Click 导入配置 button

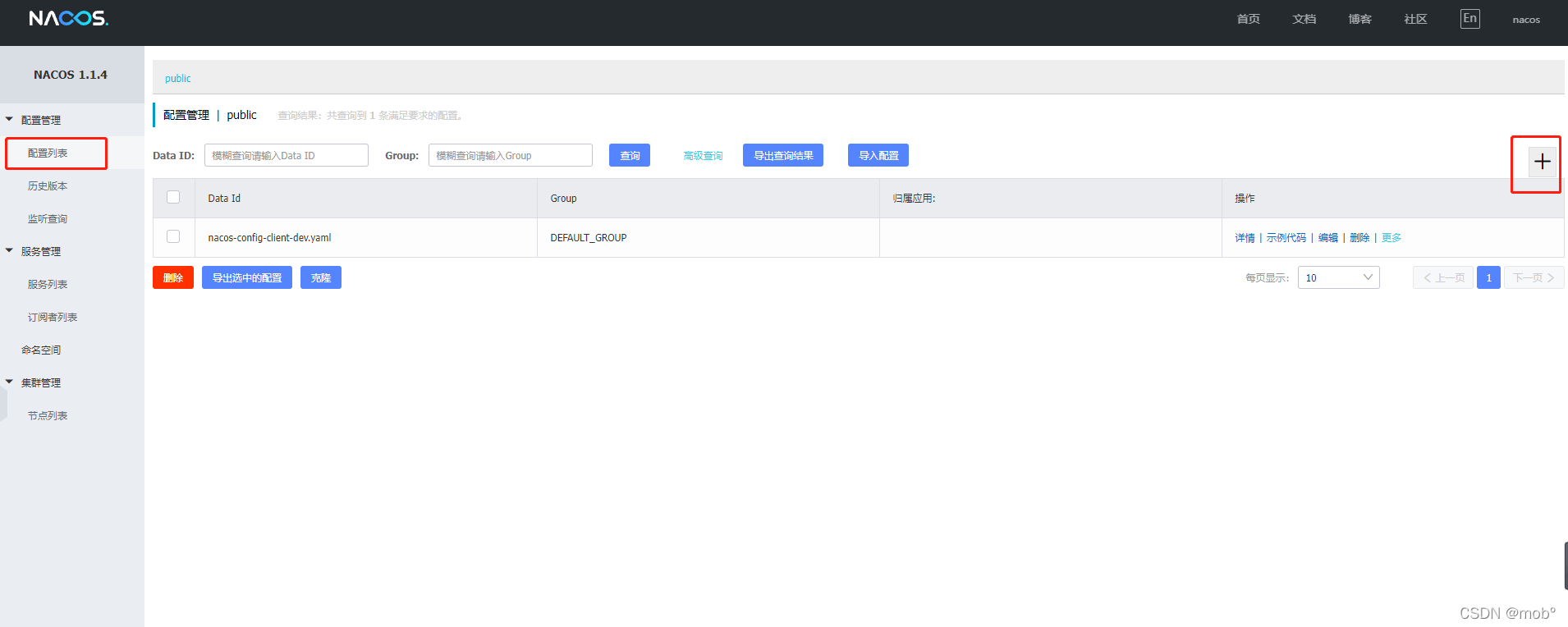tap(878, 155)
